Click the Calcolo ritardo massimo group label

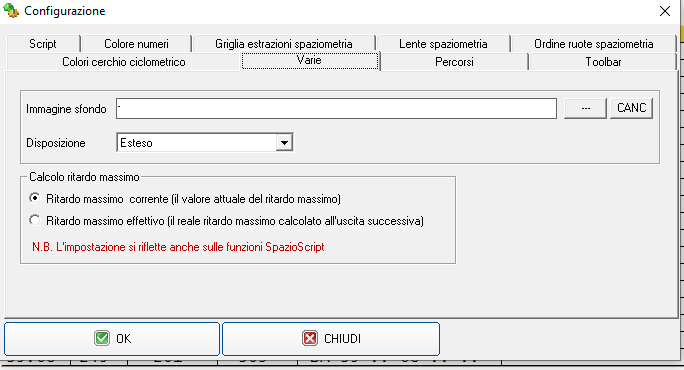click(x=84, y=177)
